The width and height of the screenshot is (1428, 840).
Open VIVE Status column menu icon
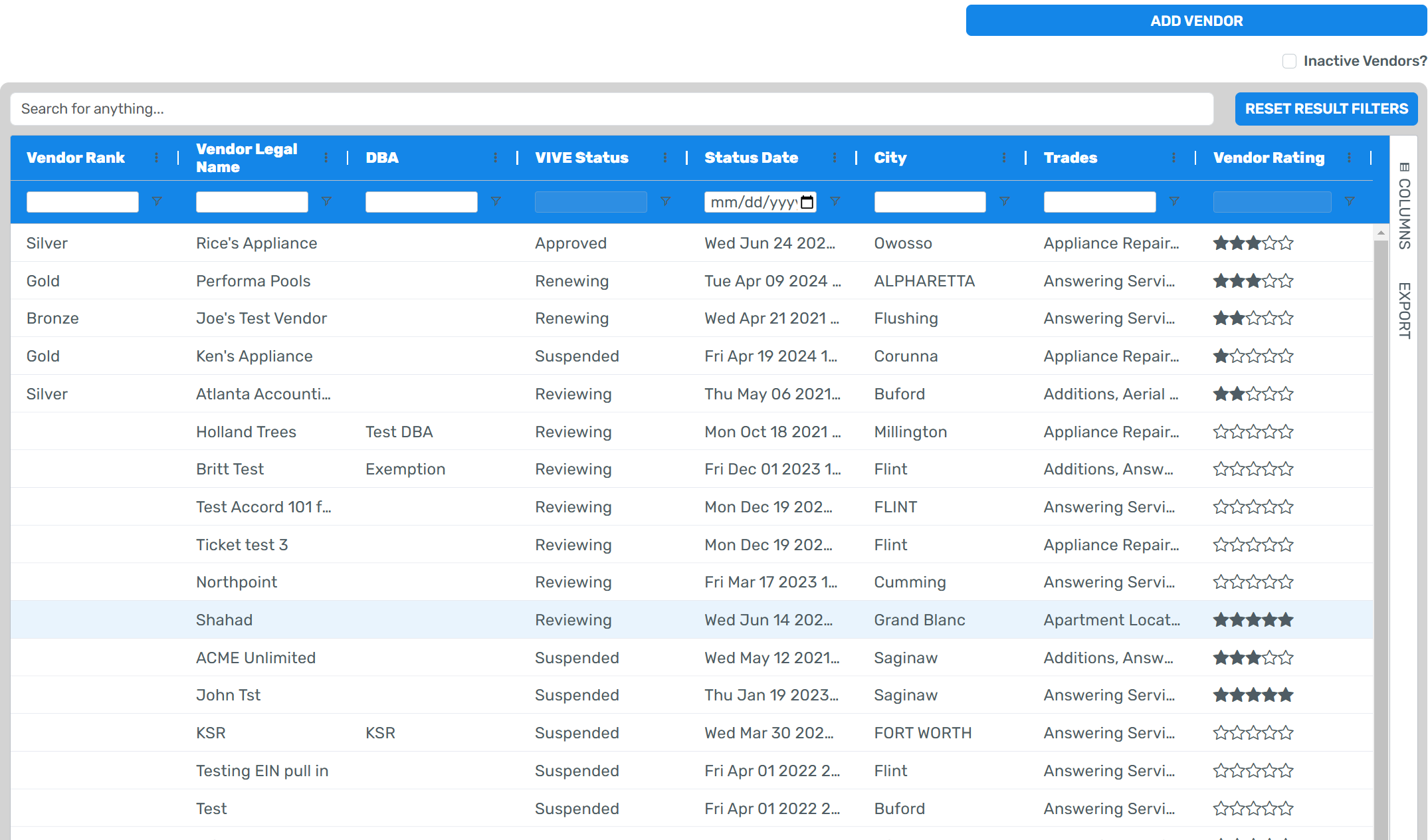pyautogui.click(x=664, y=157)
